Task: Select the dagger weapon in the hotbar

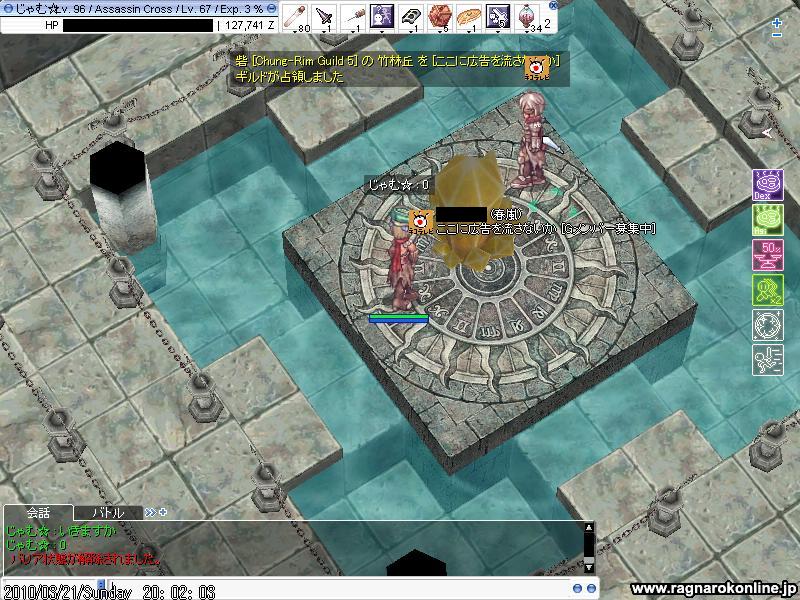Action: click(323, 17)
